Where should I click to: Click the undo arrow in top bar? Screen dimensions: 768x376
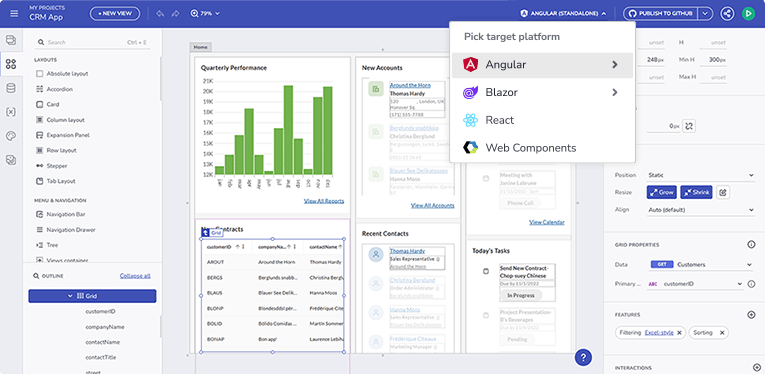click(160, 13)
